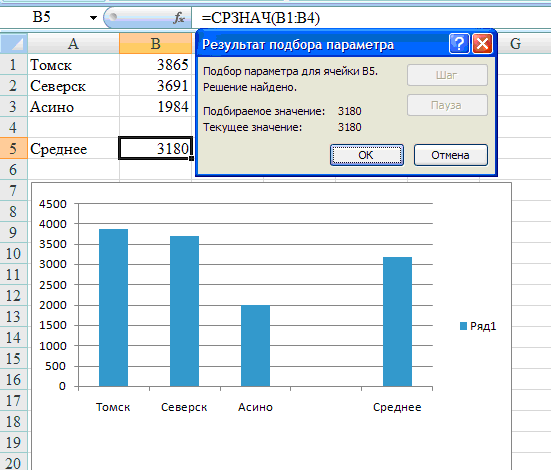The width and height of the screenshot is (551, 470).
Task: Click the 2000 value on vertical axis
Action: [x=53, y=305]
